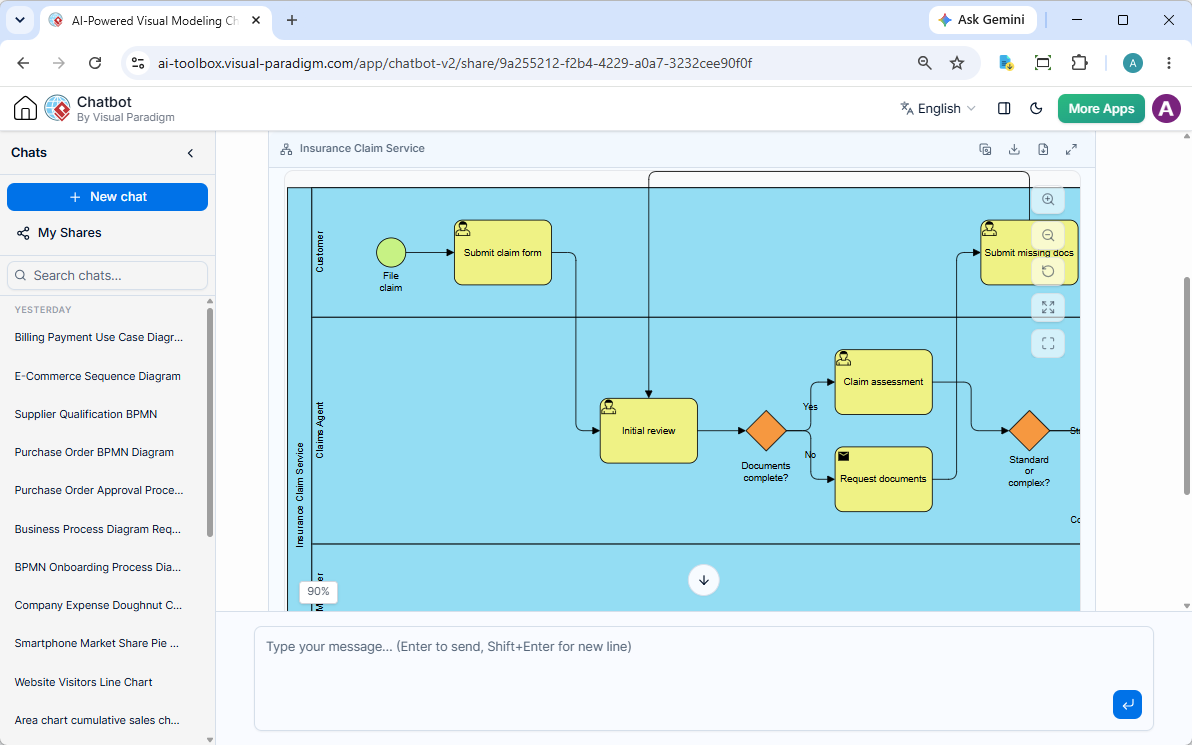This screenshot has height=745, width=1192.
Task: Open Billing Payment Use Case Diagram chat
Action: tap(99, 338)
